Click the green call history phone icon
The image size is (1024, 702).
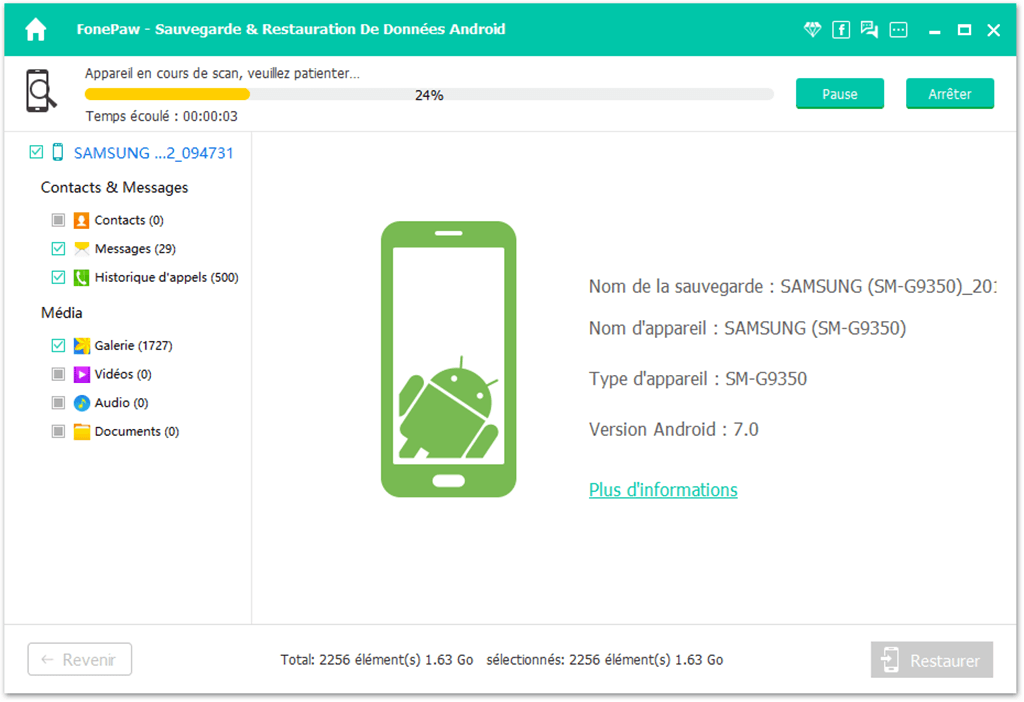coord(82,278)
